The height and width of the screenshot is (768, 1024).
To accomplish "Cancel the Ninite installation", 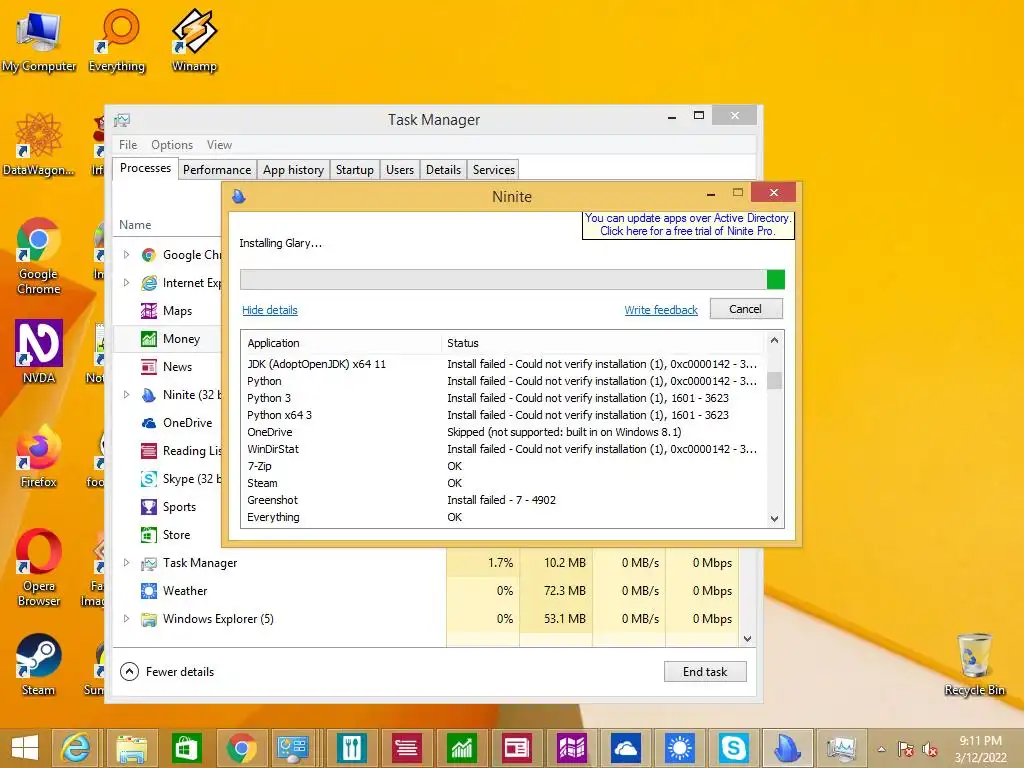I will 745,309.
